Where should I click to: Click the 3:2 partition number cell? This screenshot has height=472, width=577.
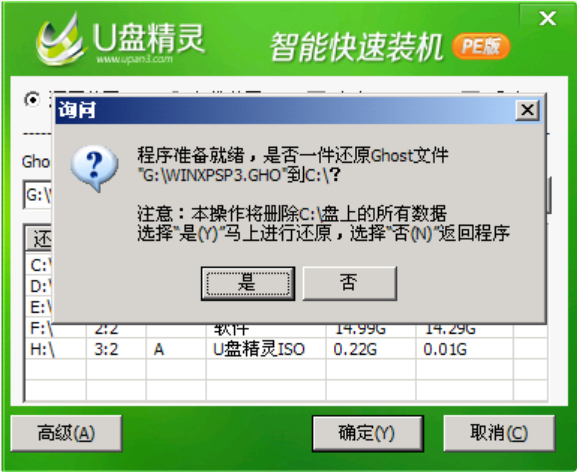[106, 349]
